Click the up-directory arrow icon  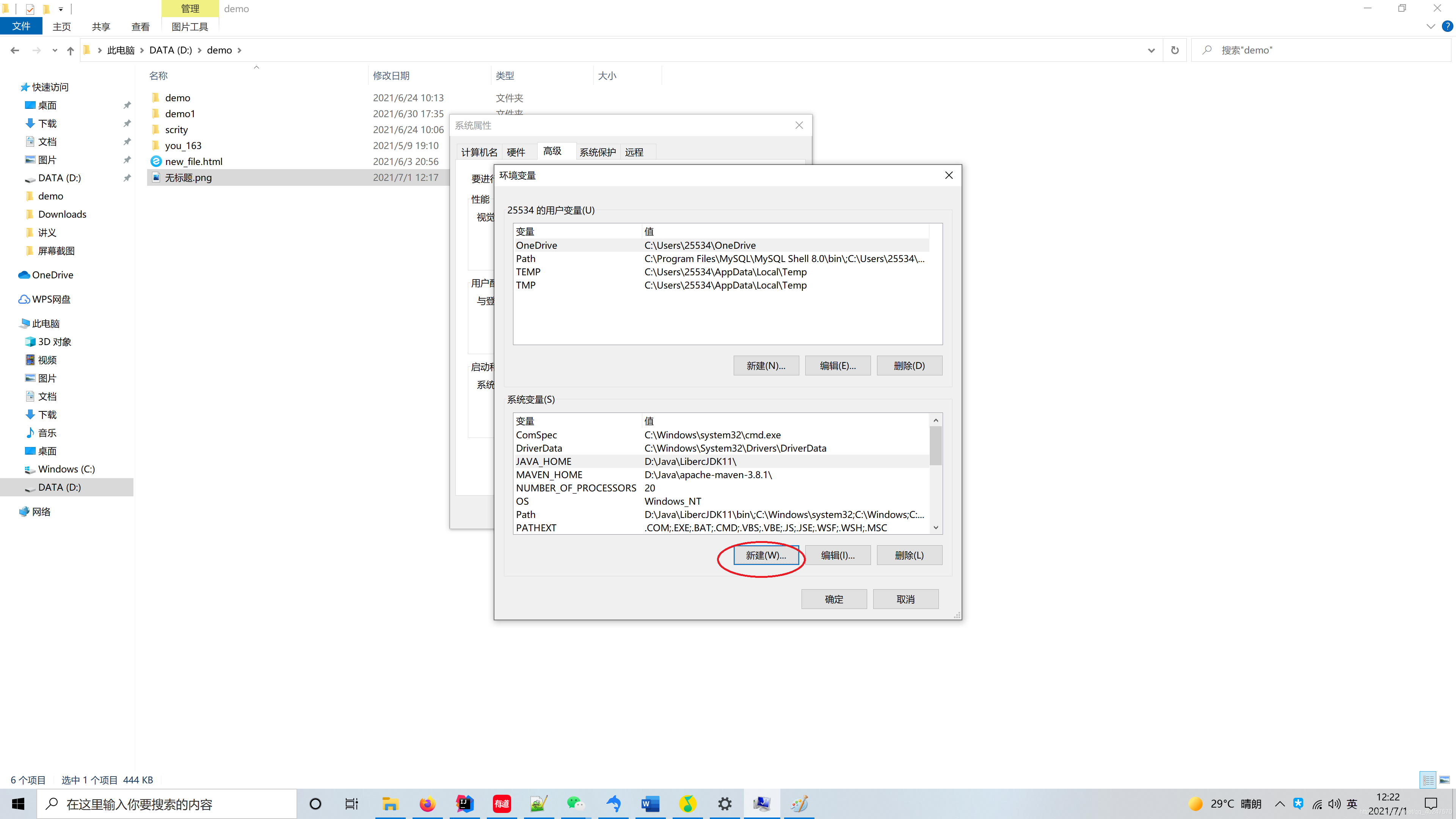pos(70,50)
